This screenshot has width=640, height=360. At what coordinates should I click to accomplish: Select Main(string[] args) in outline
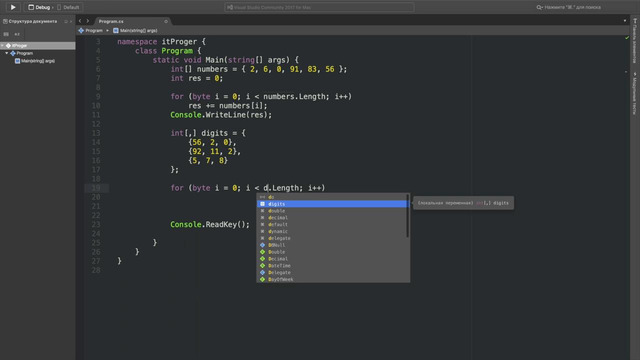[x=38, y=61]
